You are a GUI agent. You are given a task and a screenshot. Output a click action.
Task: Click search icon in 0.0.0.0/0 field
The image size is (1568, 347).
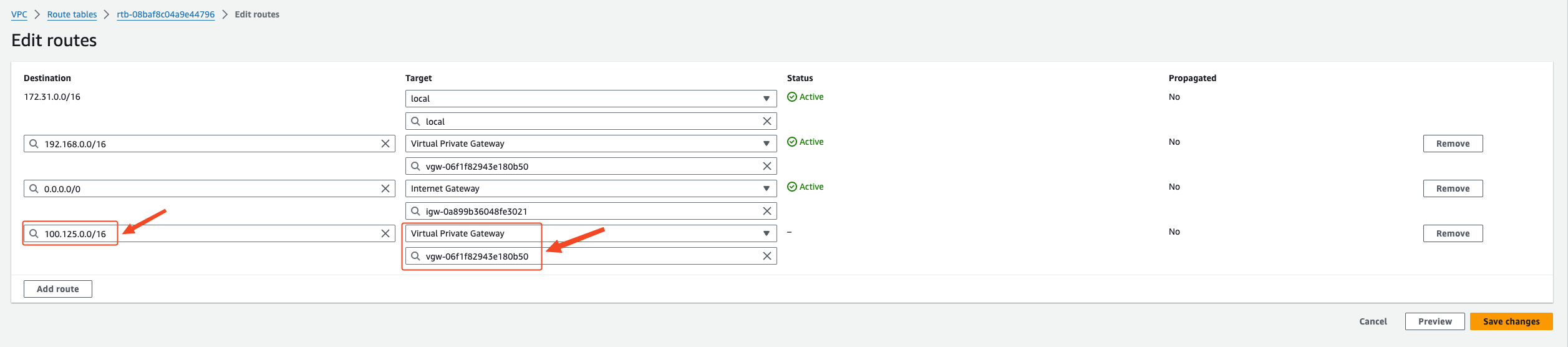34,188
